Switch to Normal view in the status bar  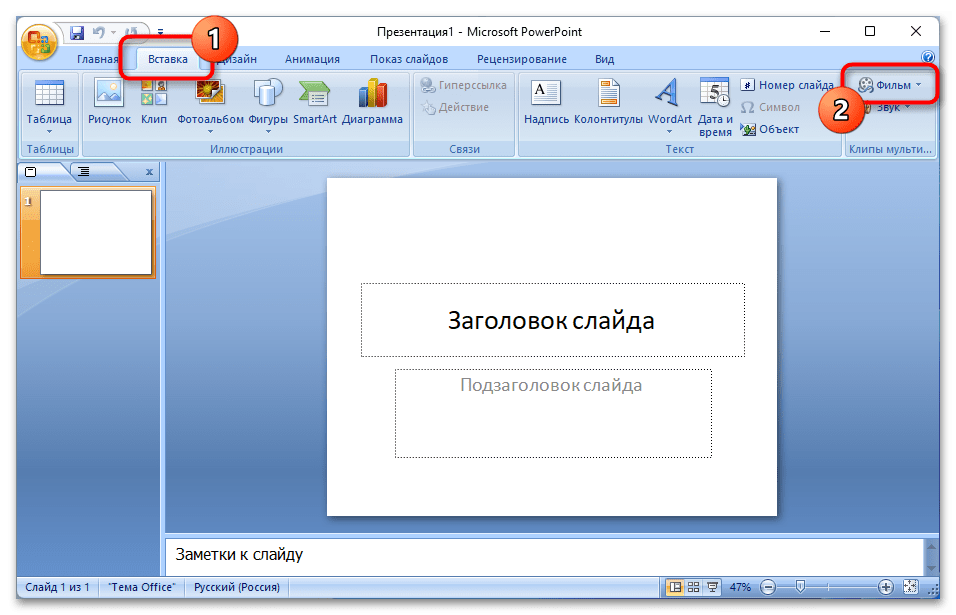pyautogui.click(x=675, y=587)
